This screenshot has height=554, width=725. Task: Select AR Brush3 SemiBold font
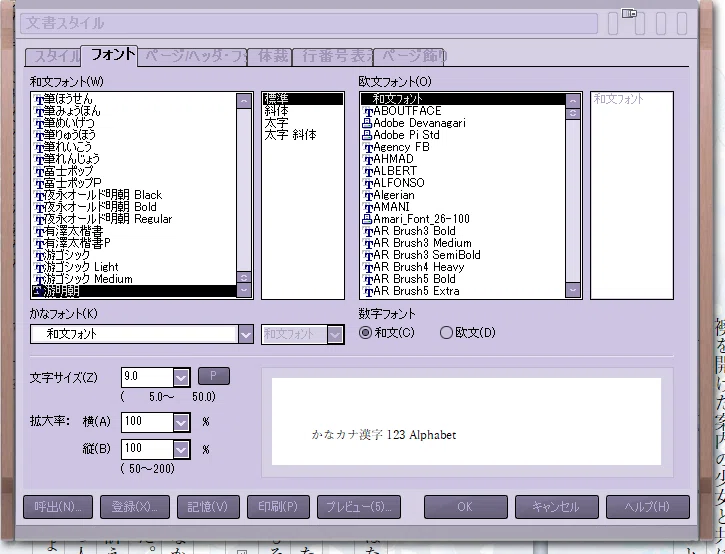tap(463, 255)
